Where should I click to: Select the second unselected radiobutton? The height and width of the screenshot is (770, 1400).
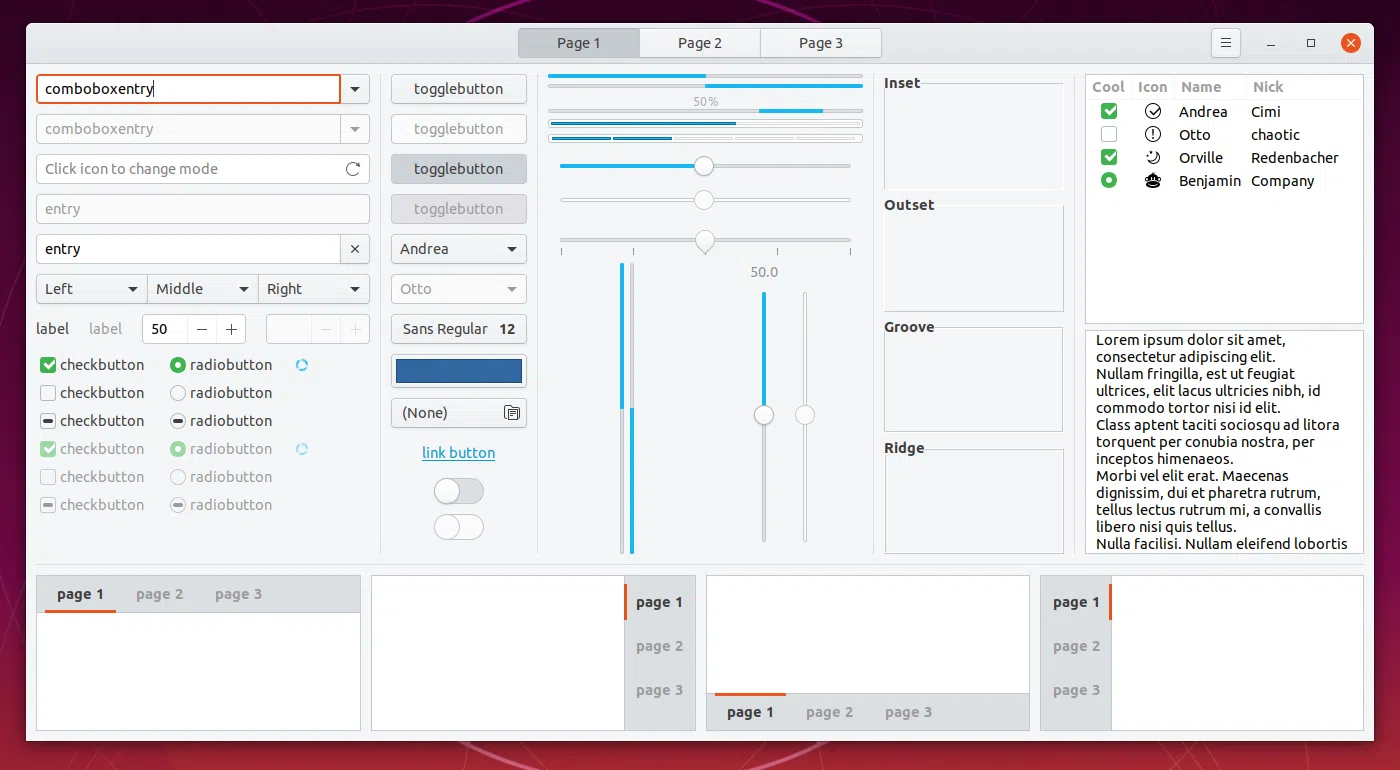178,393
